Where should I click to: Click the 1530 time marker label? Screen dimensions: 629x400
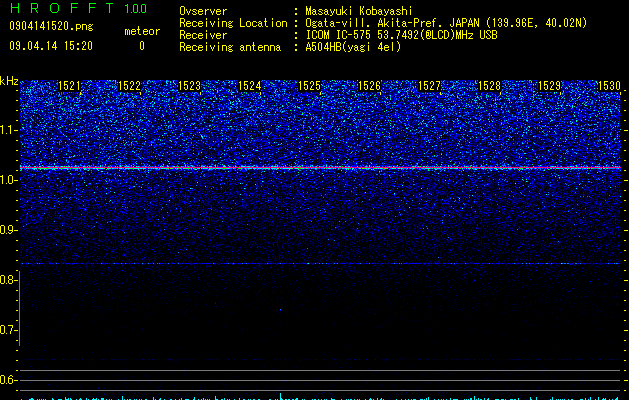tap(610, 86)
